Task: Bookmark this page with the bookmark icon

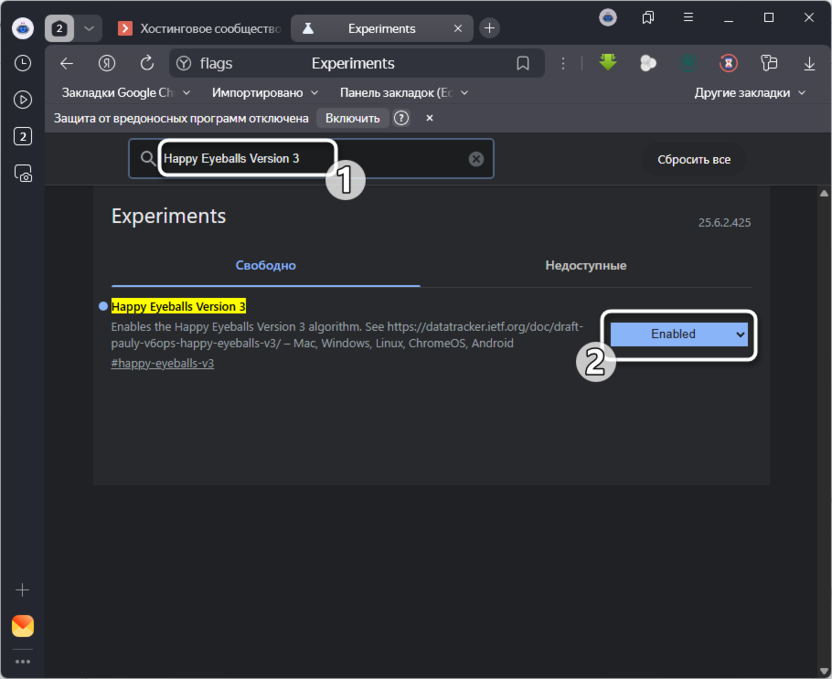Action: (x=523, y=64)
